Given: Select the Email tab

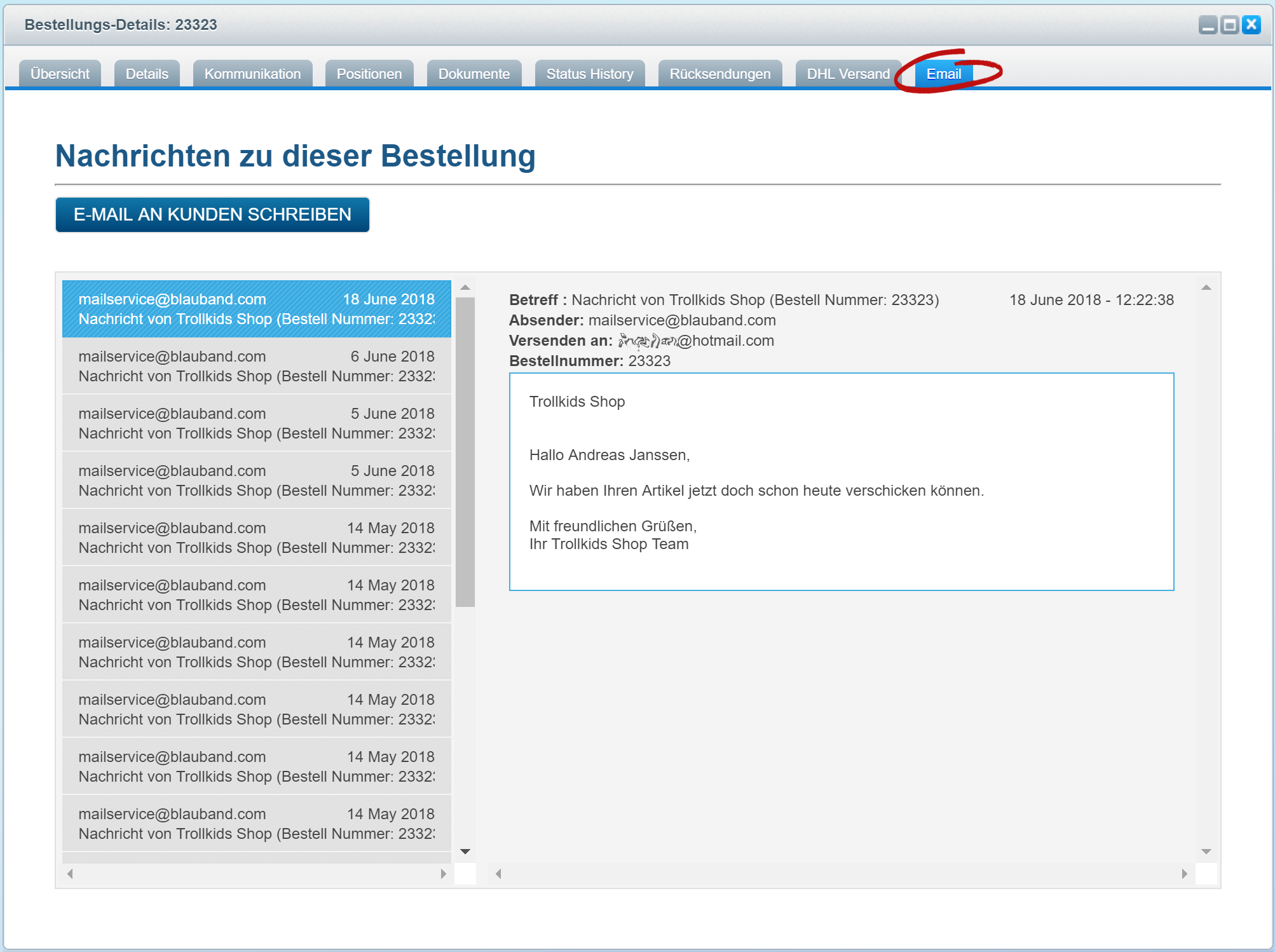Looking at the screenshot, I should pos(944,74).
